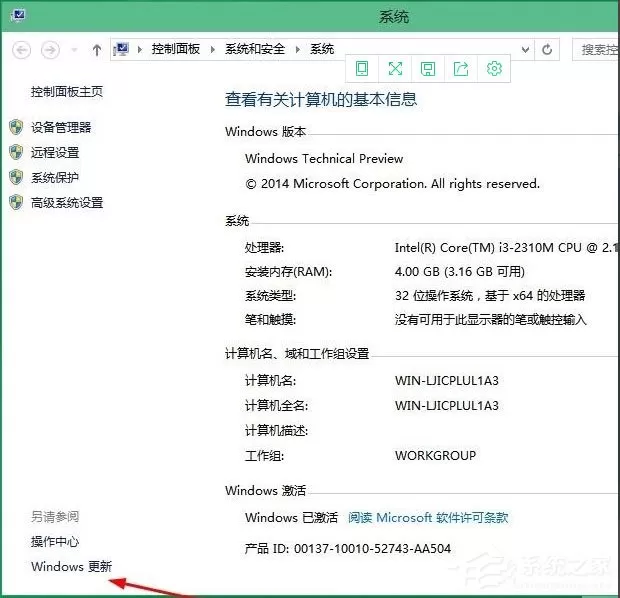Screen dimensions: 620x598
Task: Expand the chevron after 系统和安全 breadcrumb
Action: [298, 49]
